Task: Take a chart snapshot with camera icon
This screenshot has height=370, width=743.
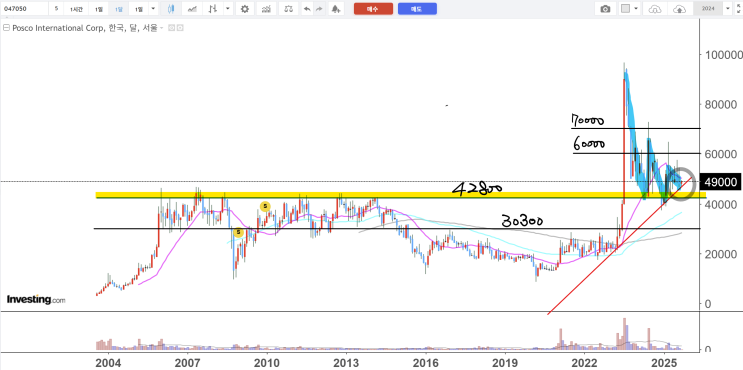Action: click(x=605, y=9)
